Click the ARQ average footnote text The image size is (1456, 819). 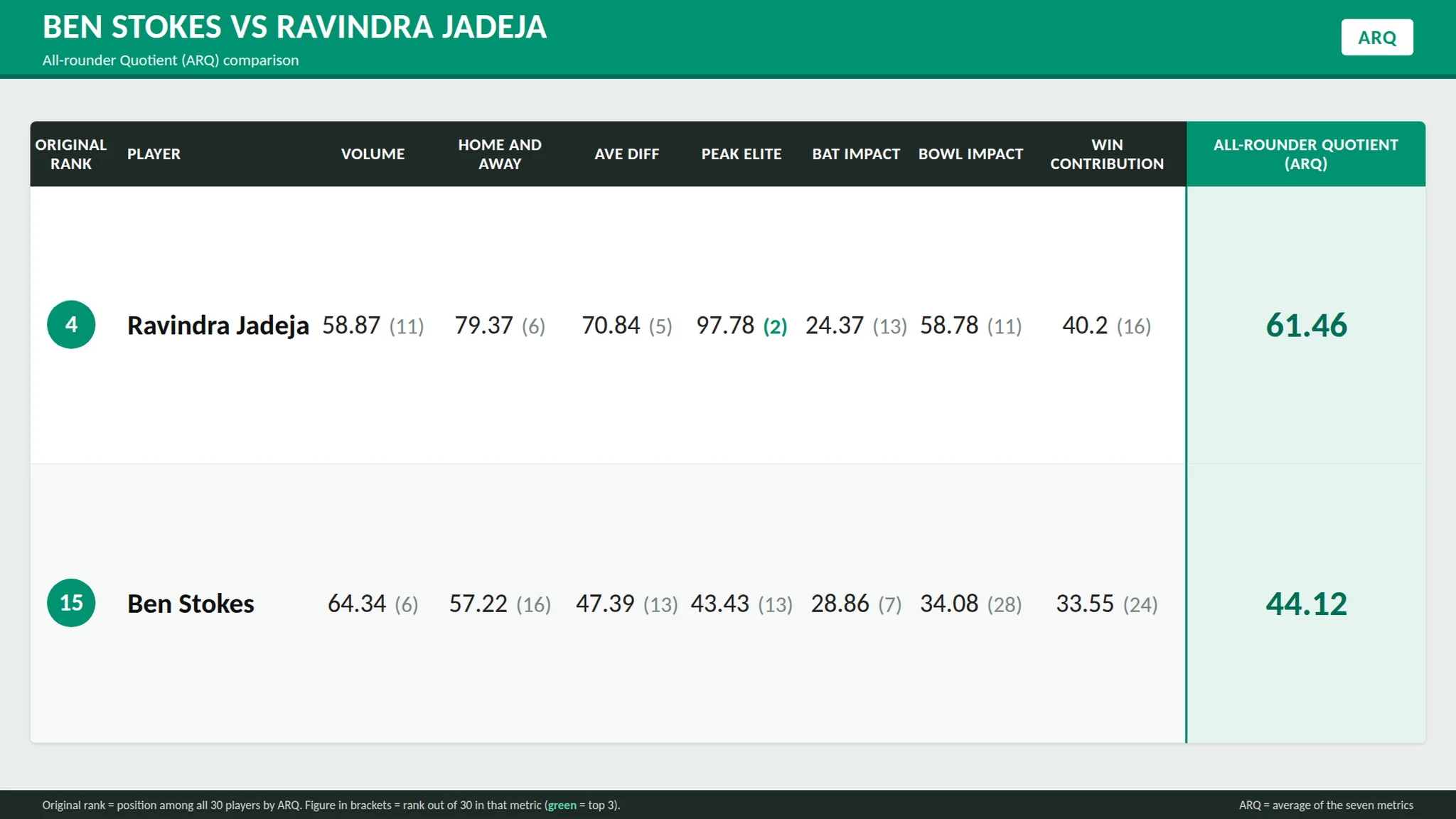click(x=1326, y=805)
